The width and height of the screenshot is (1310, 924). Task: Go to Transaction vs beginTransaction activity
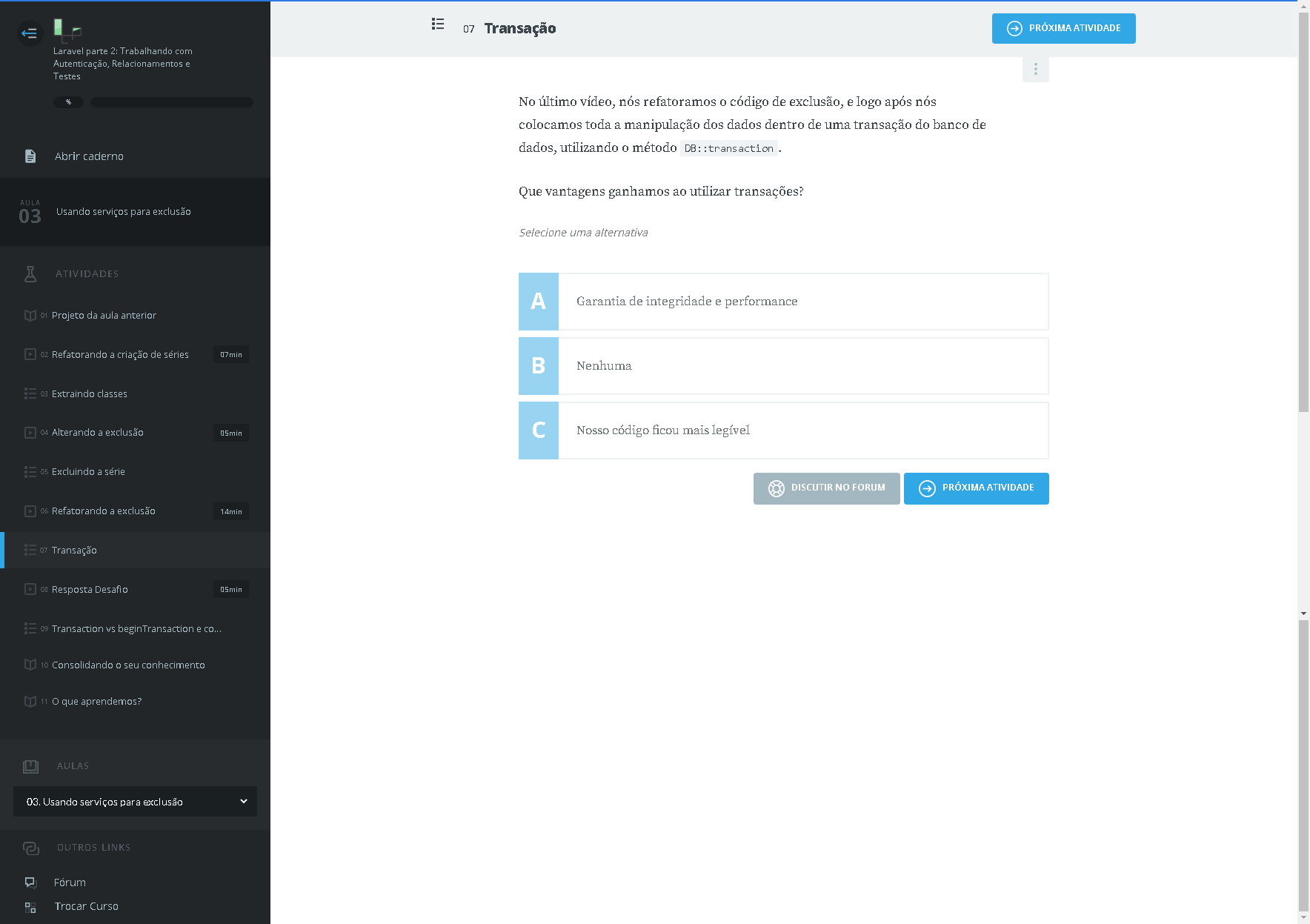click(136, 629)
